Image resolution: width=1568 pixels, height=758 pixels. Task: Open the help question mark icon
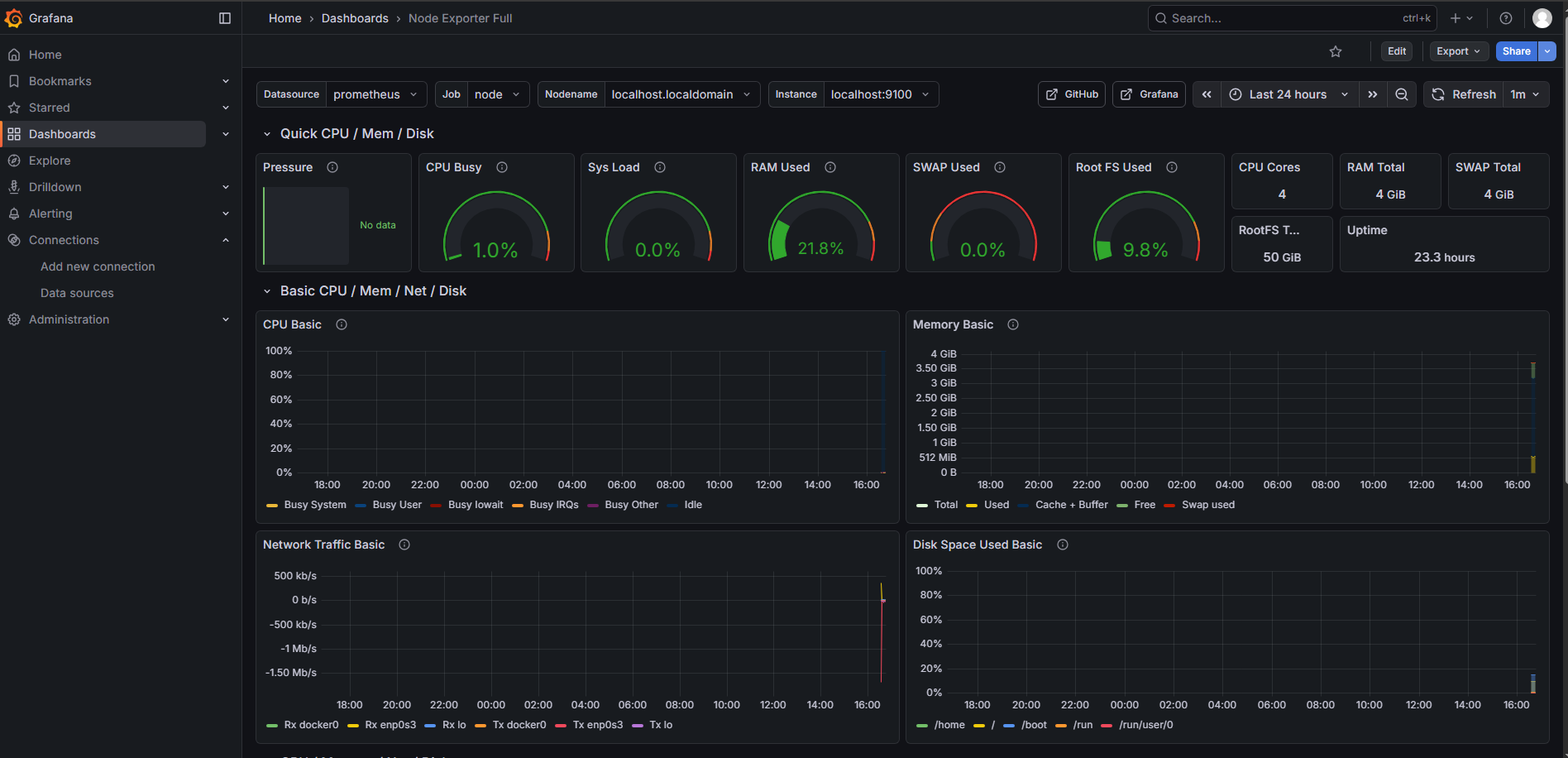click(1505, 18)
